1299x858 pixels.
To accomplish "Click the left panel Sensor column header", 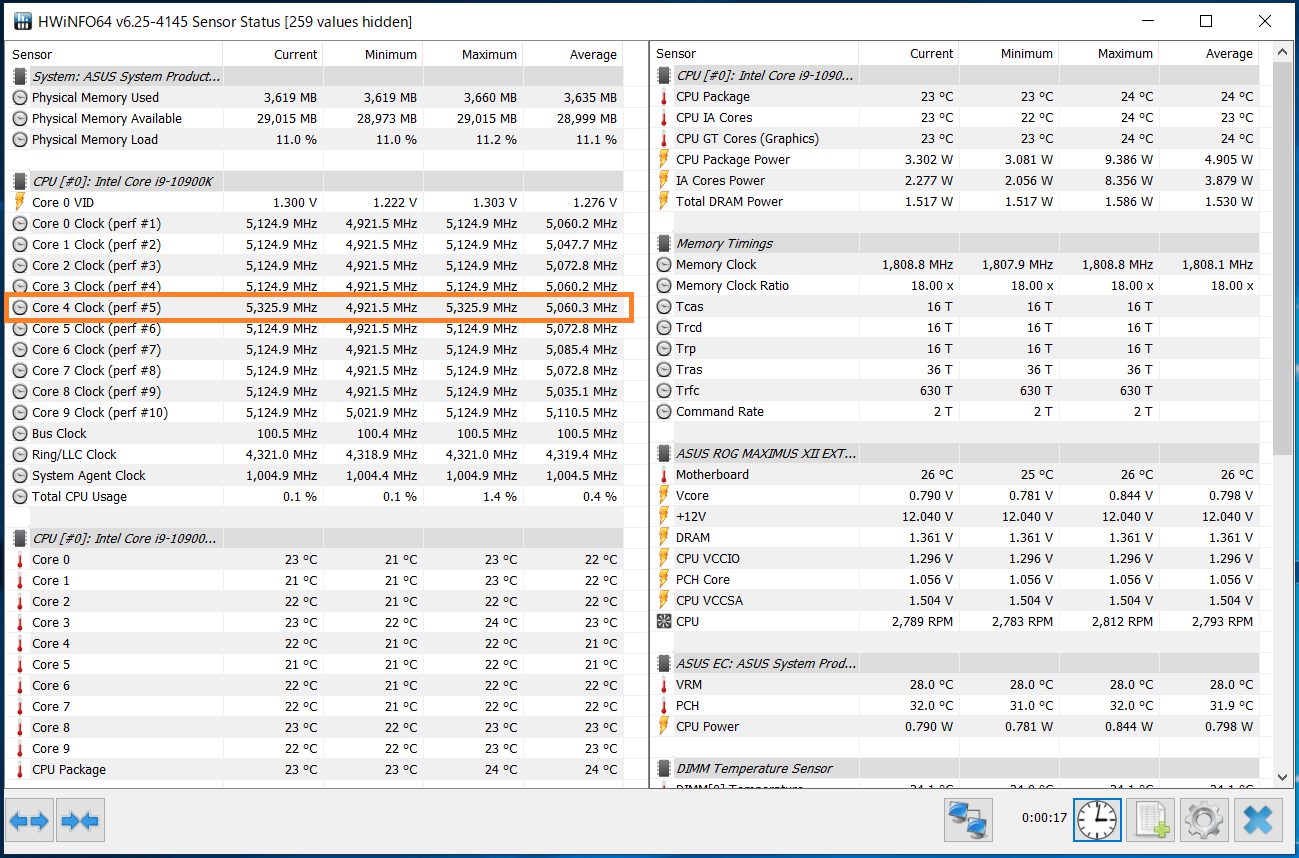I will (x=115, y=54).
